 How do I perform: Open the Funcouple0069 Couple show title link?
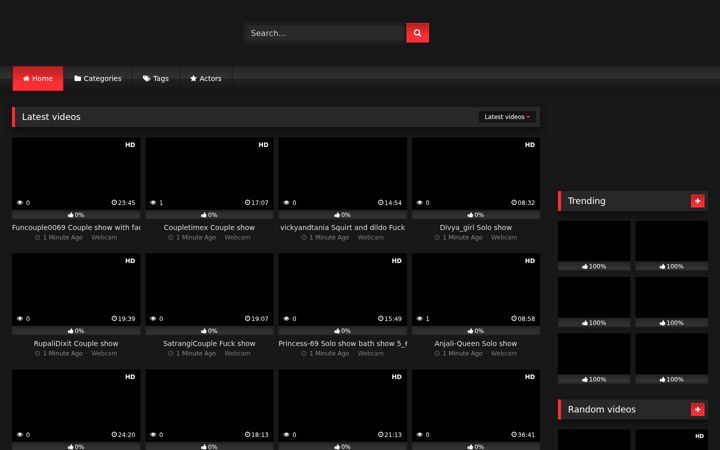pos(76,227)
